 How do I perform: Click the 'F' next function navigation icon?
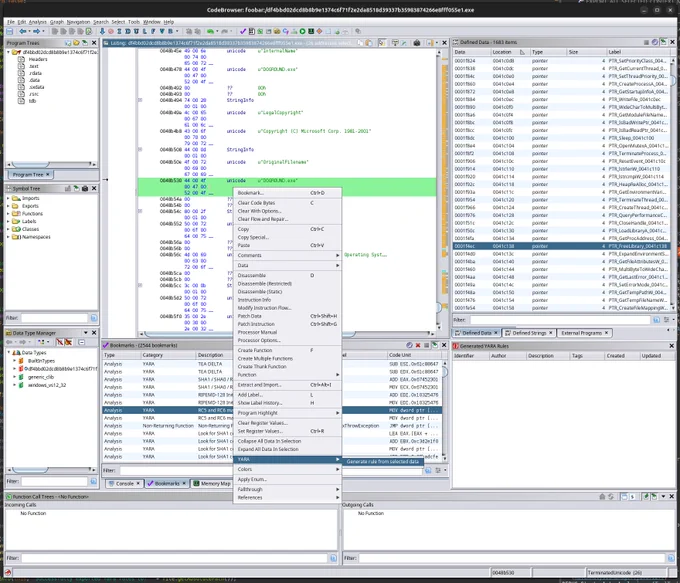153,31
